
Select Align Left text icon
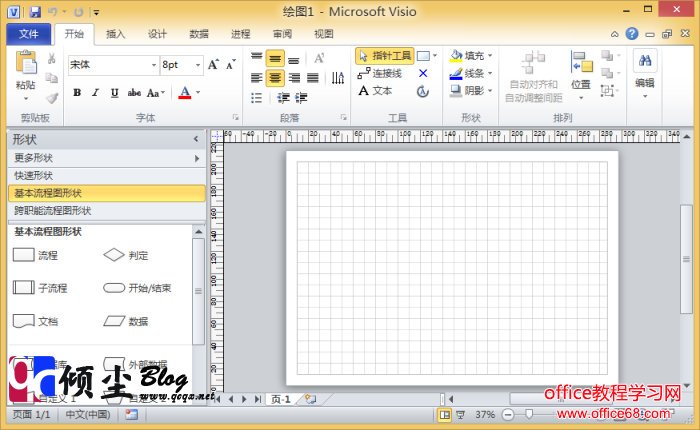[256, 78]
